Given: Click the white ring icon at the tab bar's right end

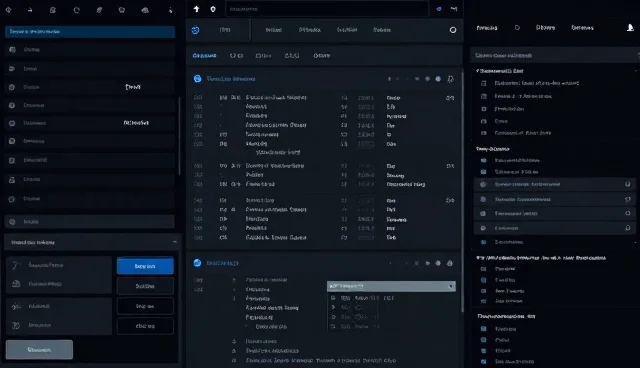Looking at the screenshot, I should (453, 30).
